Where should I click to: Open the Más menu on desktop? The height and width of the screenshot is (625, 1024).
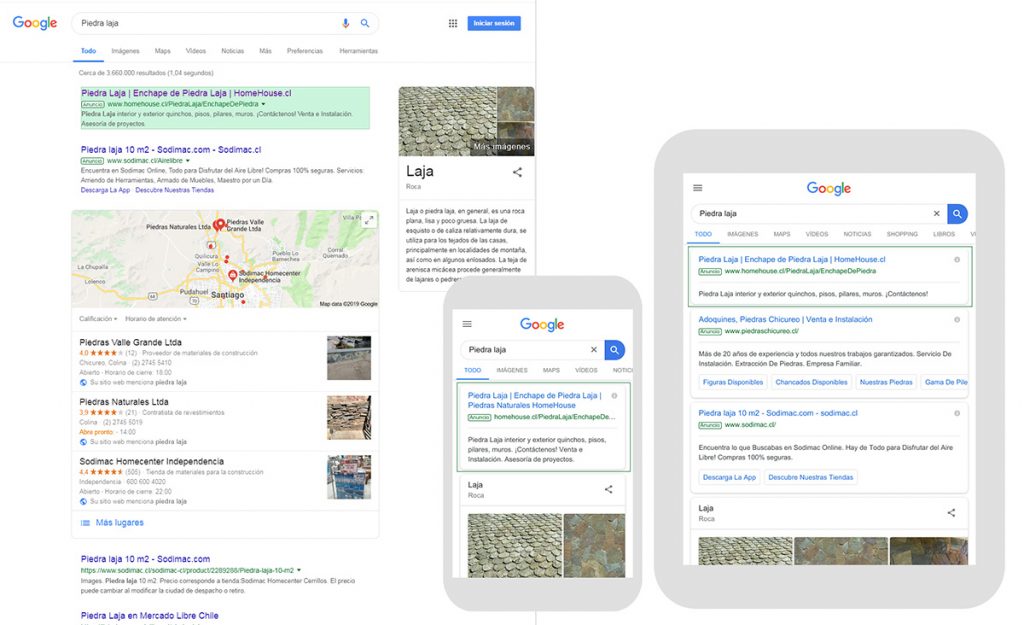[x=265, y=51]
